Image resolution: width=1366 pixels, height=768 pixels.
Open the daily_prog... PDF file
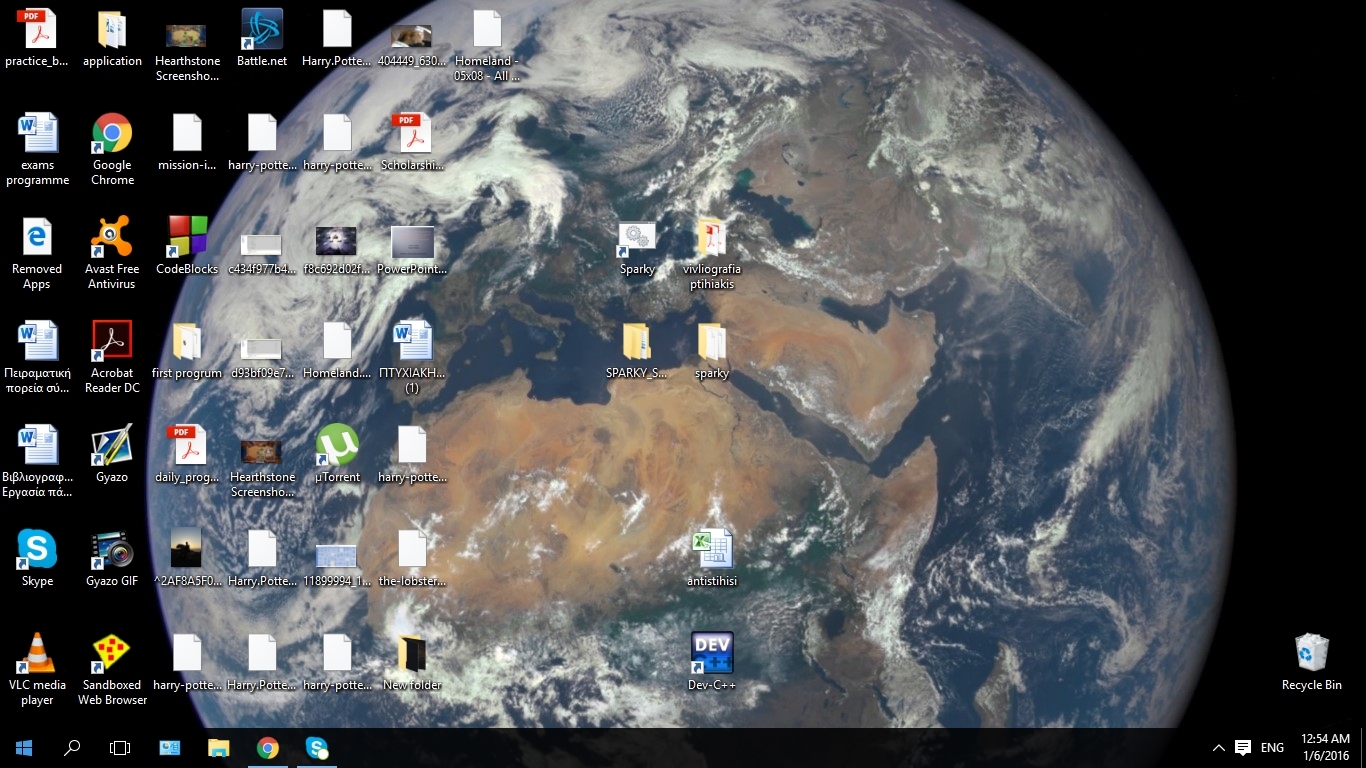tap(187, 454)
